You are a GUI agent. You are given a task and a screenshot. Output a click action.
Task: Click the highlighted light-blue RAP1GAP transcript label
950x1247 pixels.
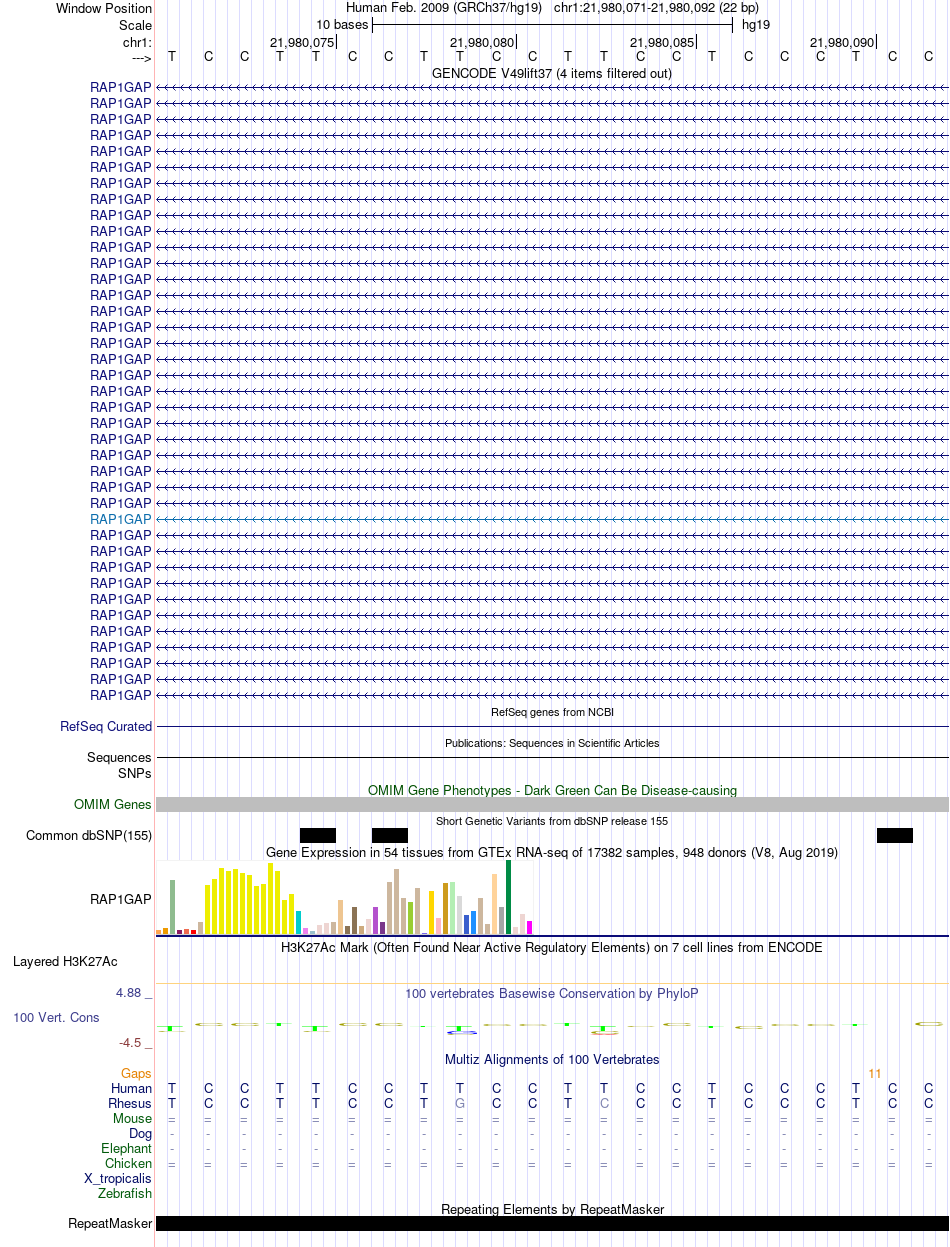coord(121,519)
